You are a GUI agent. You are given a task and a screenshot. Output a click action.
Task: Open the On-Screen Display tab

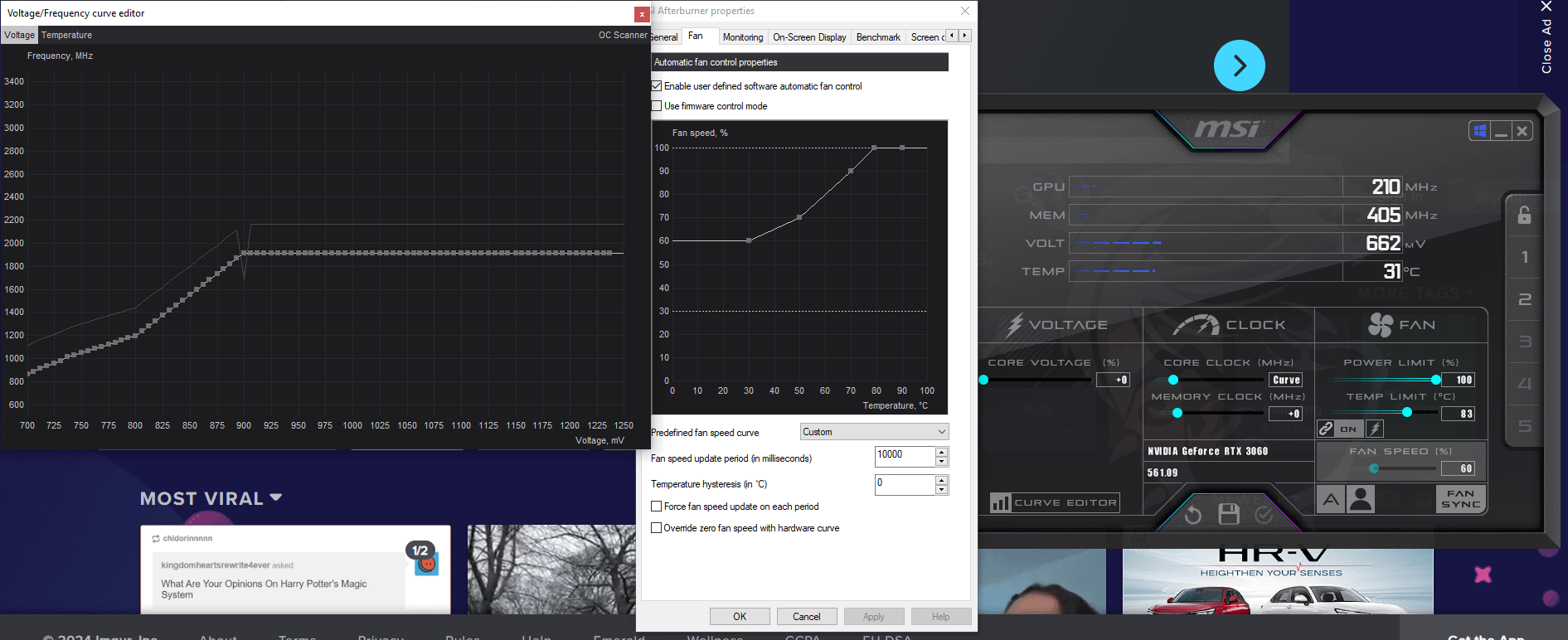(809, 37)
